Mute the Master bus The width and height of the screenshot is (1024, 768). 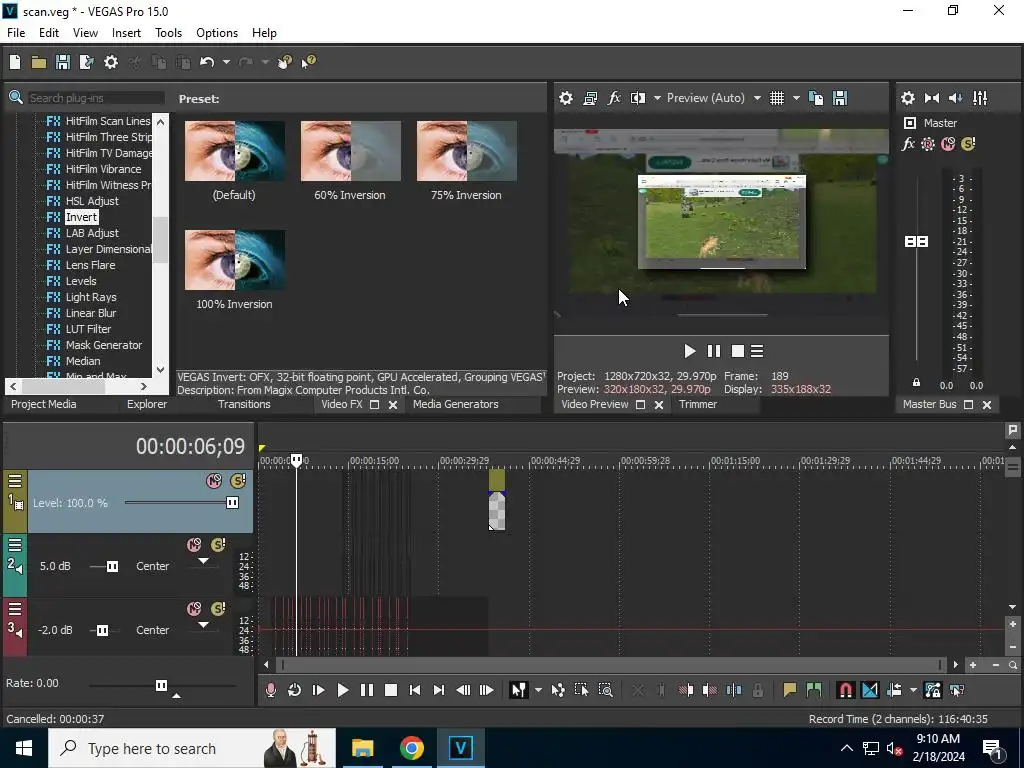point(948,144)
